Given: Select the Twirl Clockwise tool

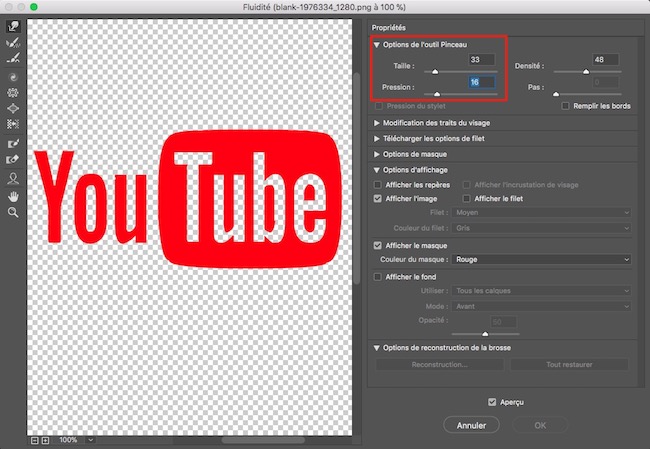Looking at the screenshot, I should [13, 77].
